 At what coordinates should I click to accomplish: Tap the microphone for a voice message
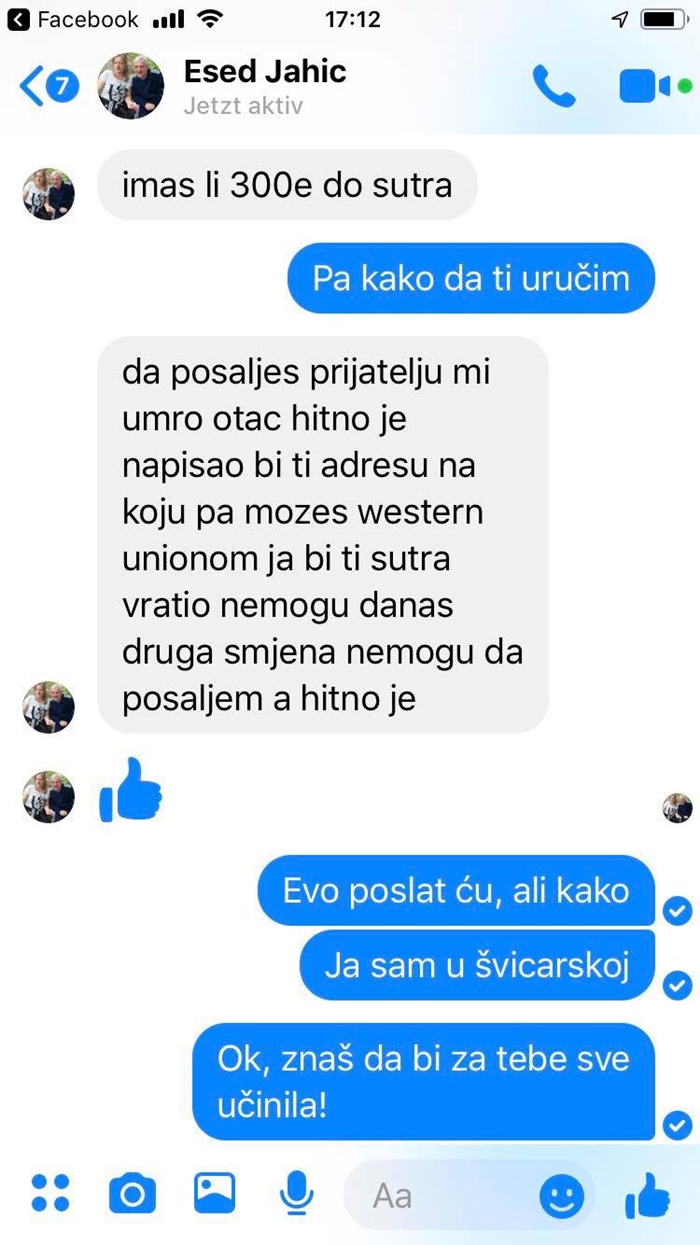294,1193
